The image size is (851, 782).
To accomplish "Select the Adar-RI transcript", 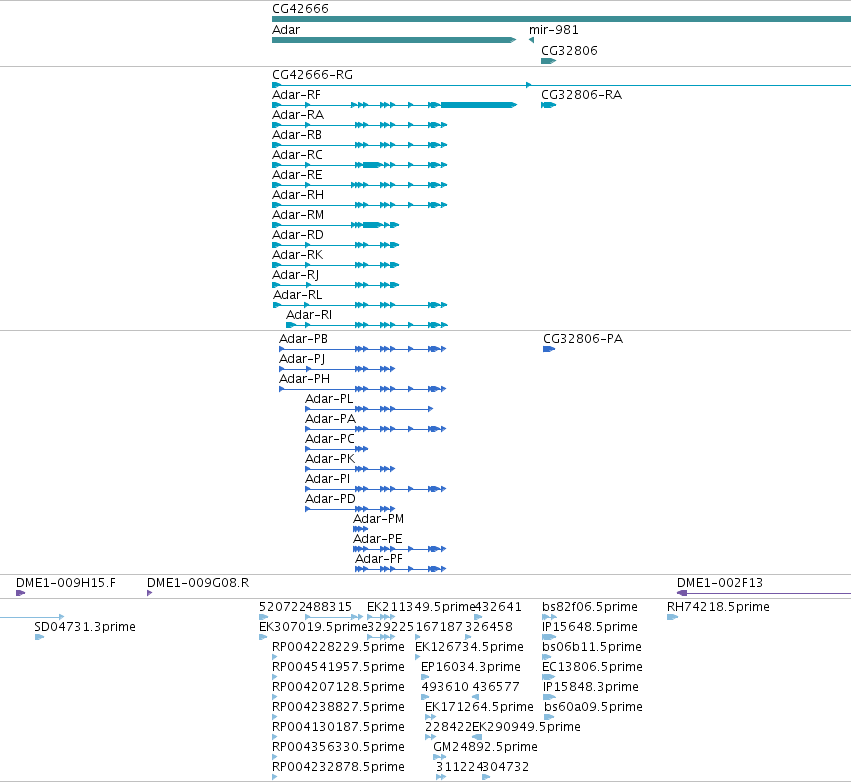I will (x=367, y=325).
